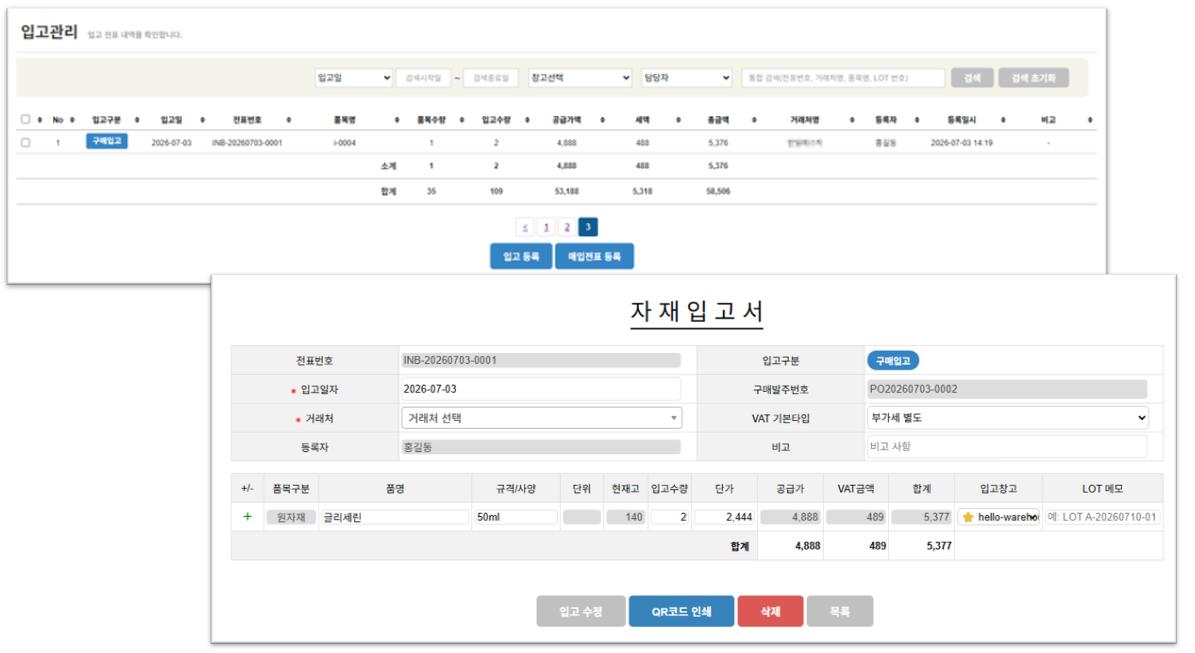Click the 구매발주번호 field PO20260703-0002

coord(1007,389)
